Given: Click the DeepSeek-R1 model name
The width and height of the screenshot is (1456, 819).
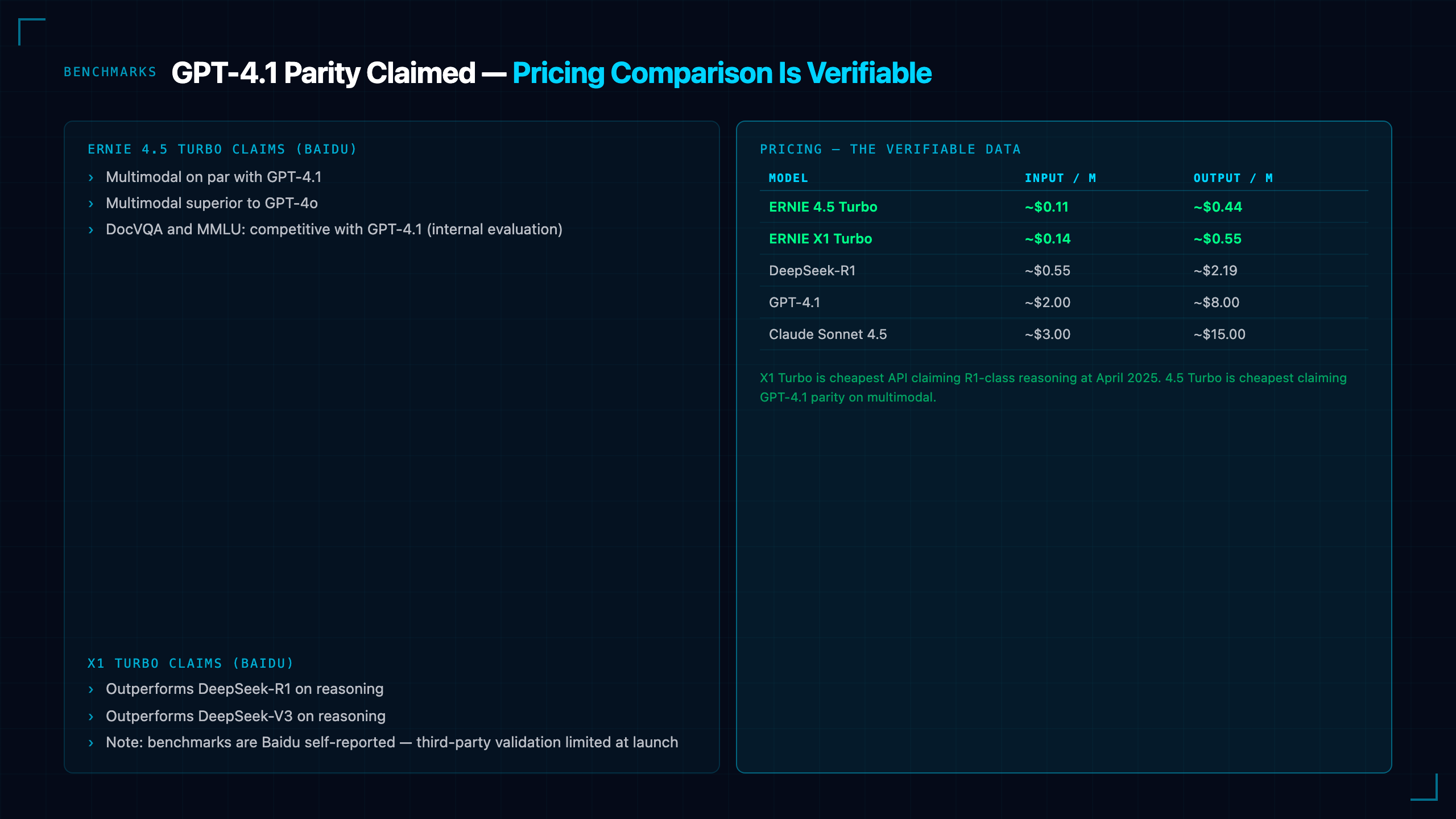Looking at the screenshot, I should (x=812, y=271).
